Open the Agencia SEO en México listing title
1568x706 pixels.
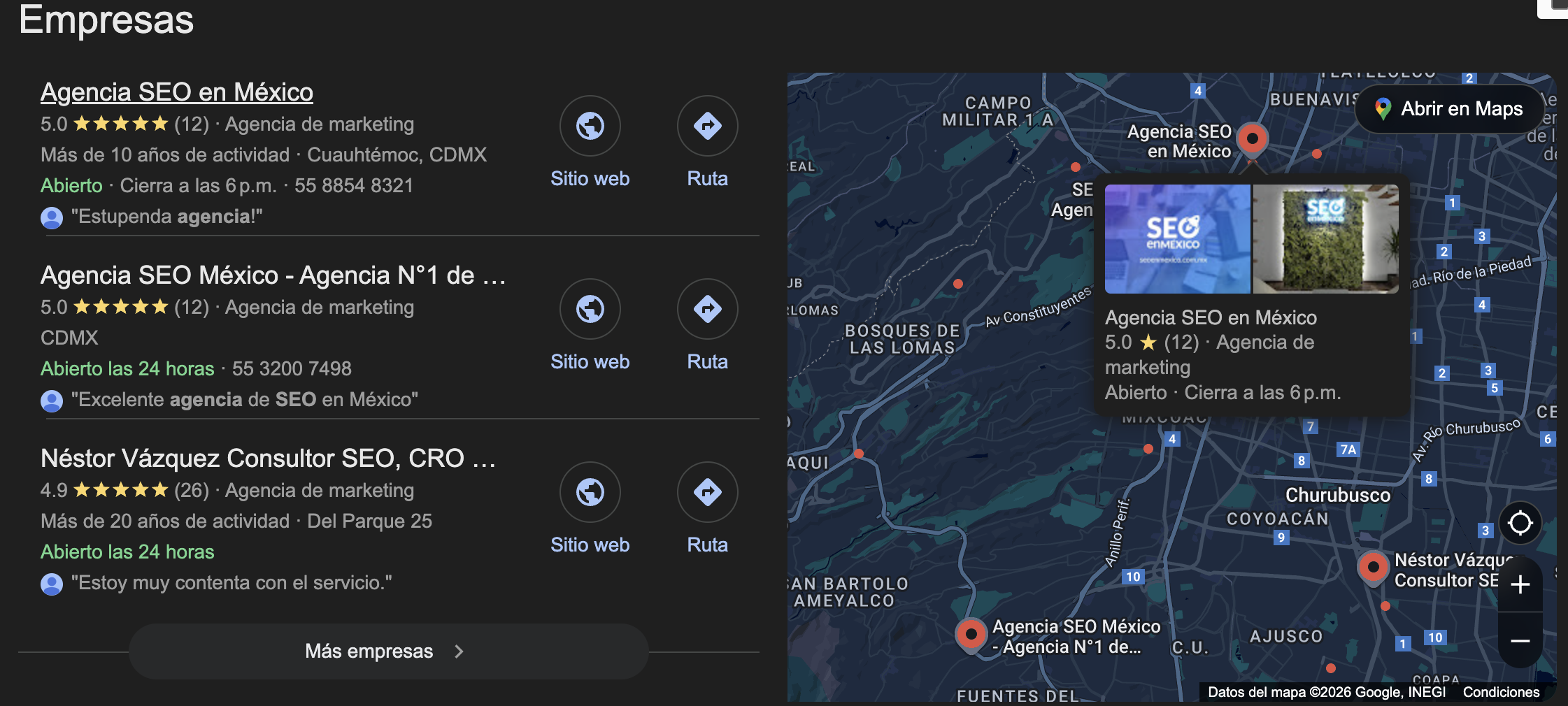(177, 92)
